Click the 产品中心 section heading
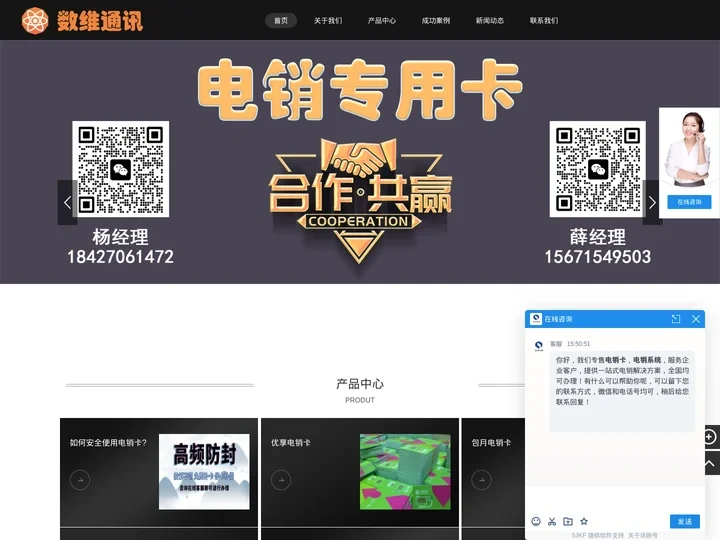This screenshot has width=720, height=540. coord(360,384)
